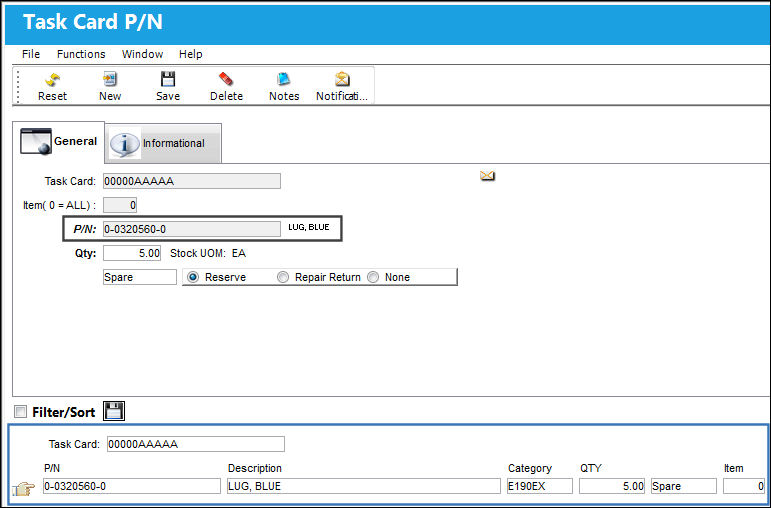Click the Task Card field in General tab

coord(192,181)
